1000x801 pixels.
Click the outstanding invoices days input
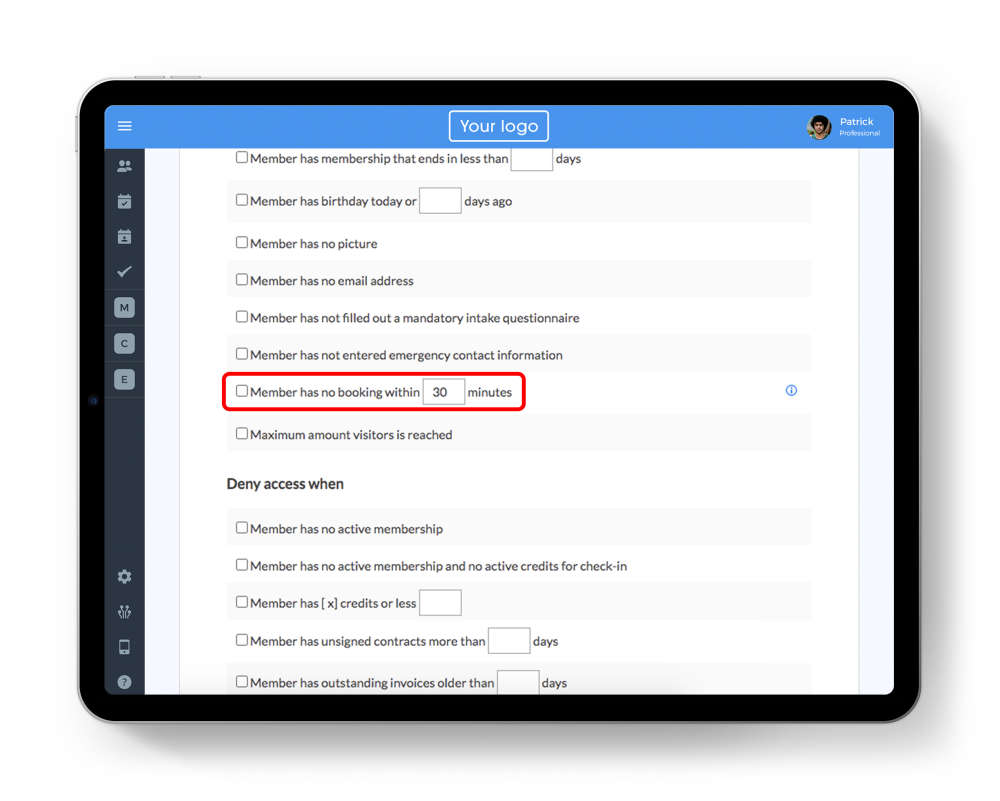pos(518,682)
